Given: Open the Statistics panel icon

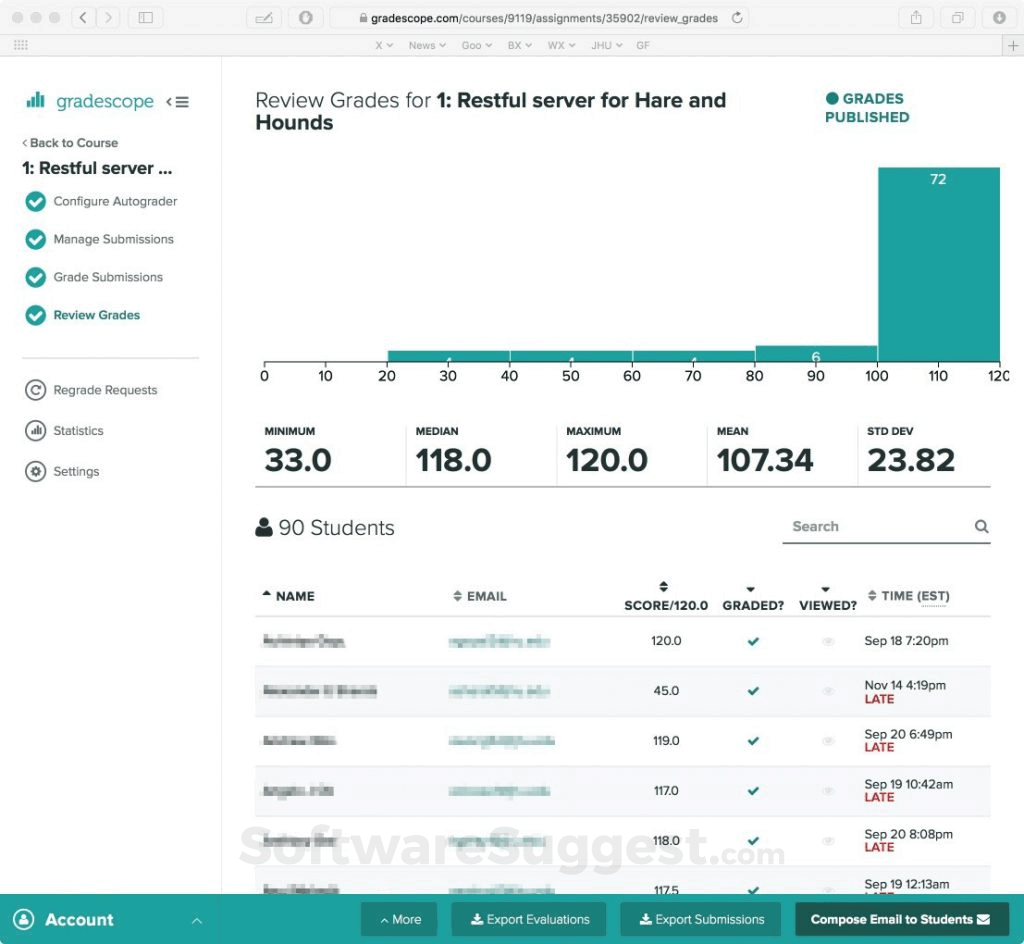Looking at the screenshot, I should [37, 431].
